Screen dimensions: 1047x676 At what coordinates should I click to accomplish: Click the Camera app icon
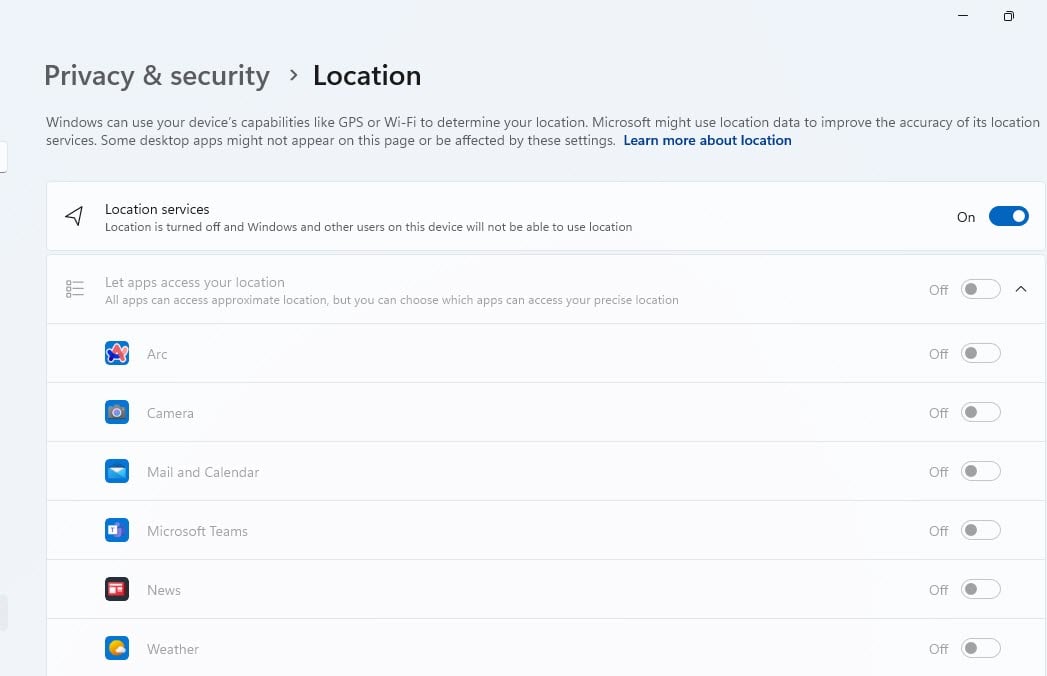(x=117, y=412)
